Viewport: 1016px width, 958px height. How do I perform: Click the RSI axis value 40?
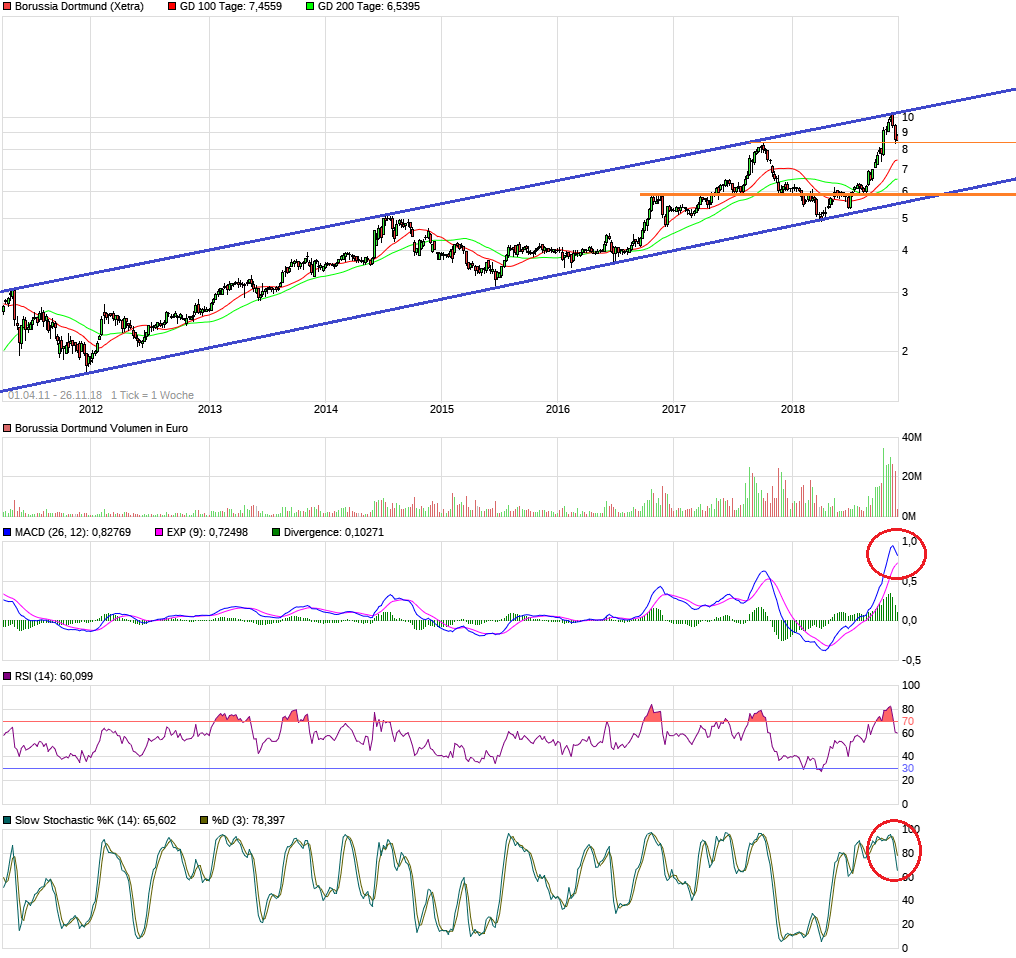click(x=908, y=756)
